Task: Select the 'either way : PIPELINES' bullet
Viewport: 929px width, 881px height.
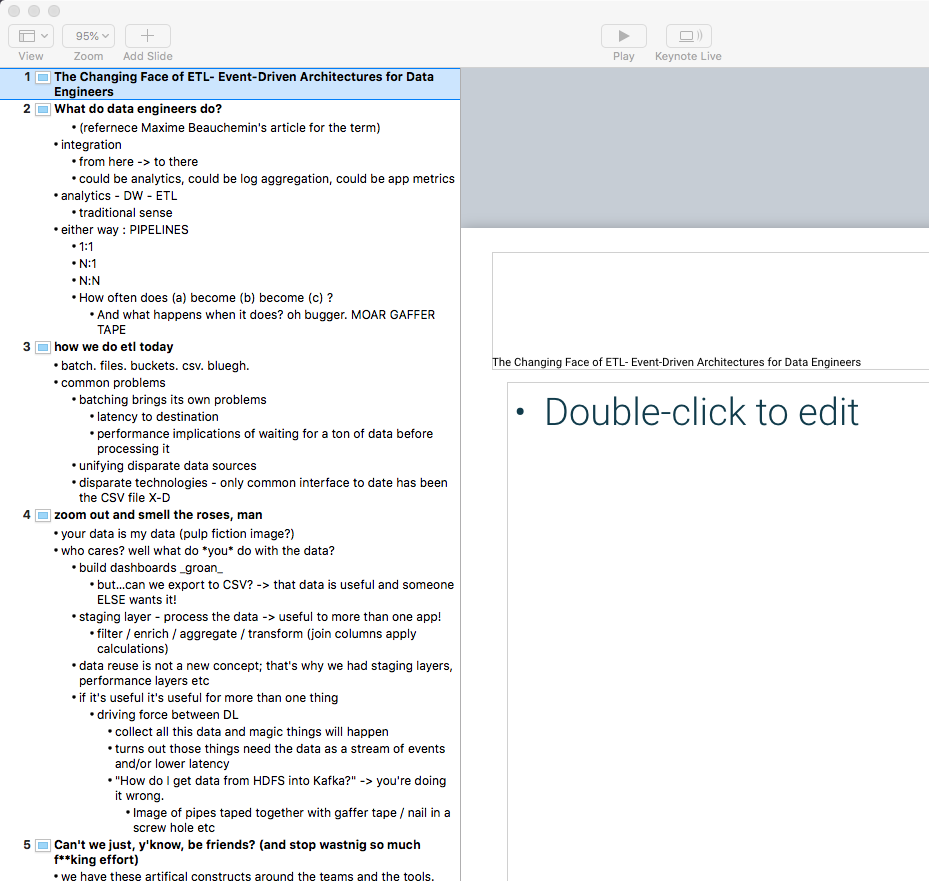Action: tap(124, 229)
